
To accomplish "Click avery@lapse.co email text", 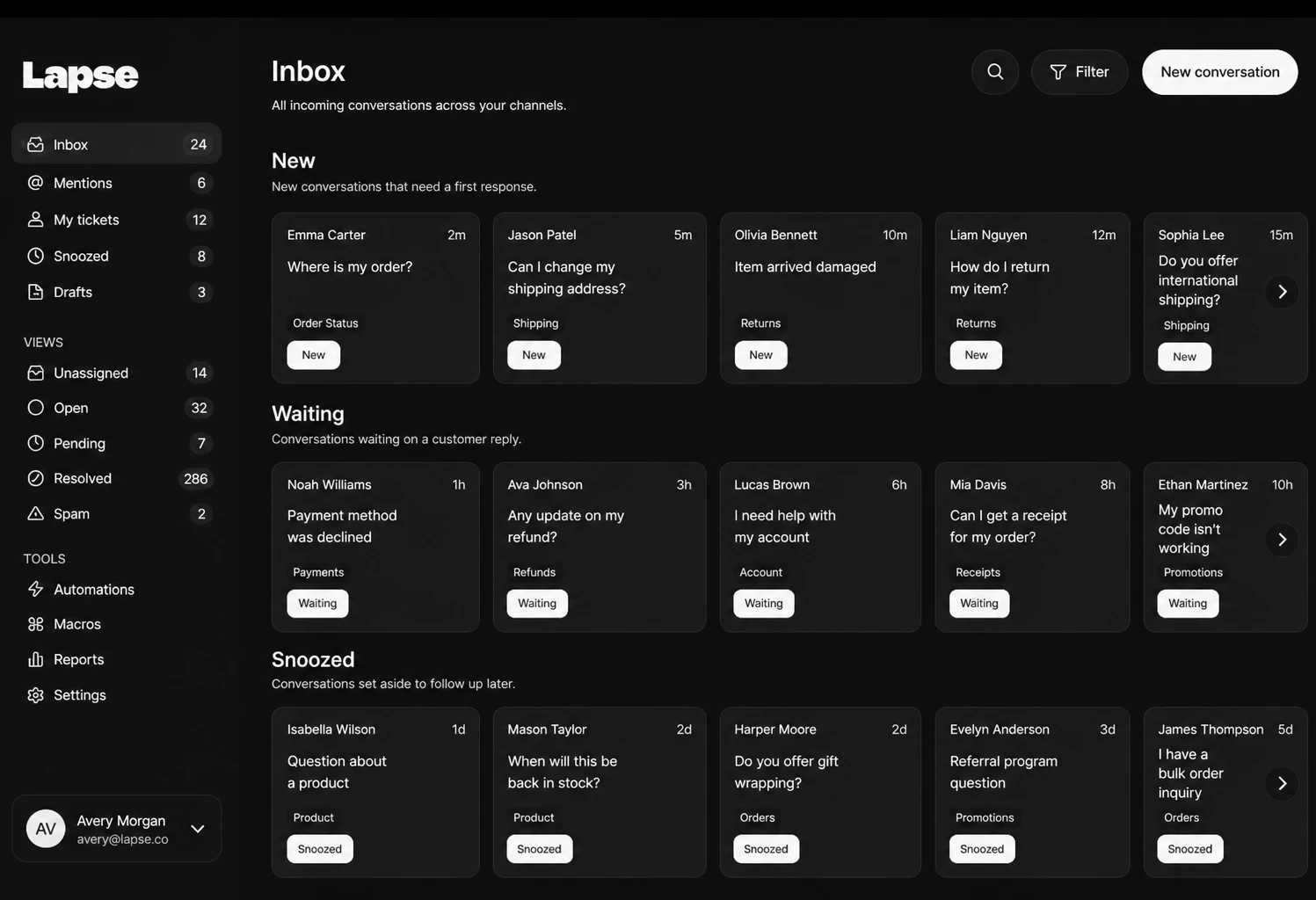I will (122, 839).
